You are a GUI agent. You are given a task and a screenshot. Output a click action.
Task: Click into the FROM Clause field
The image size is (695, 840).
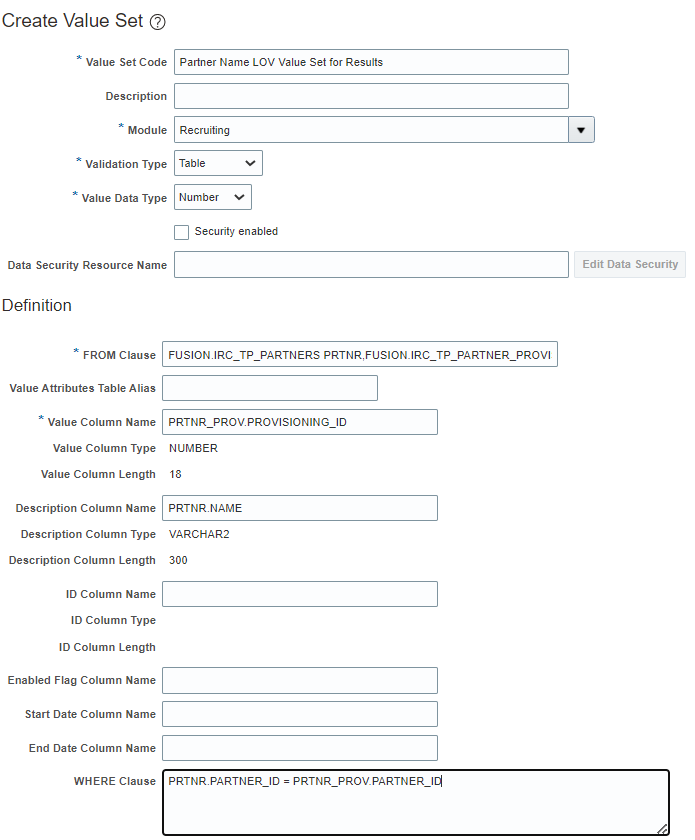[x=360, y=354]
